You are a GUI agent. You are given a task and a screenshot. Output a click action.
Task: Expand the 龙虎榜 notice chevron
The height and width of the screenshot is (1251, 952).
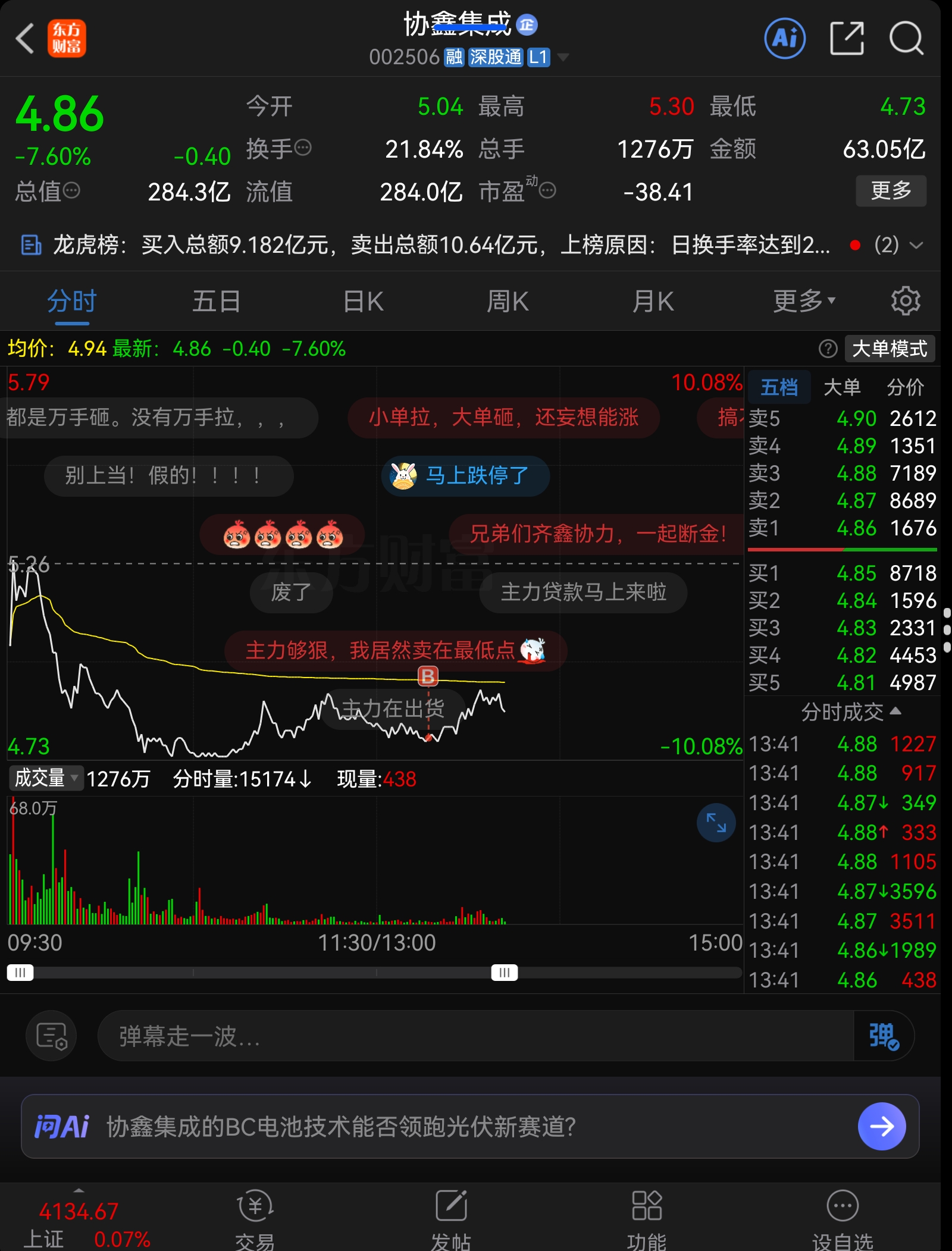(916, 245)
